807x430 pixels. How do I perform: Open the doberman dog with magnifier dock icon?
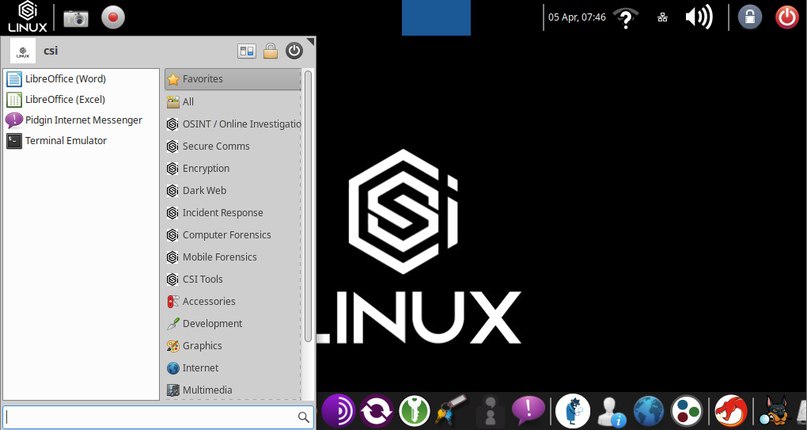click(775, 411)
